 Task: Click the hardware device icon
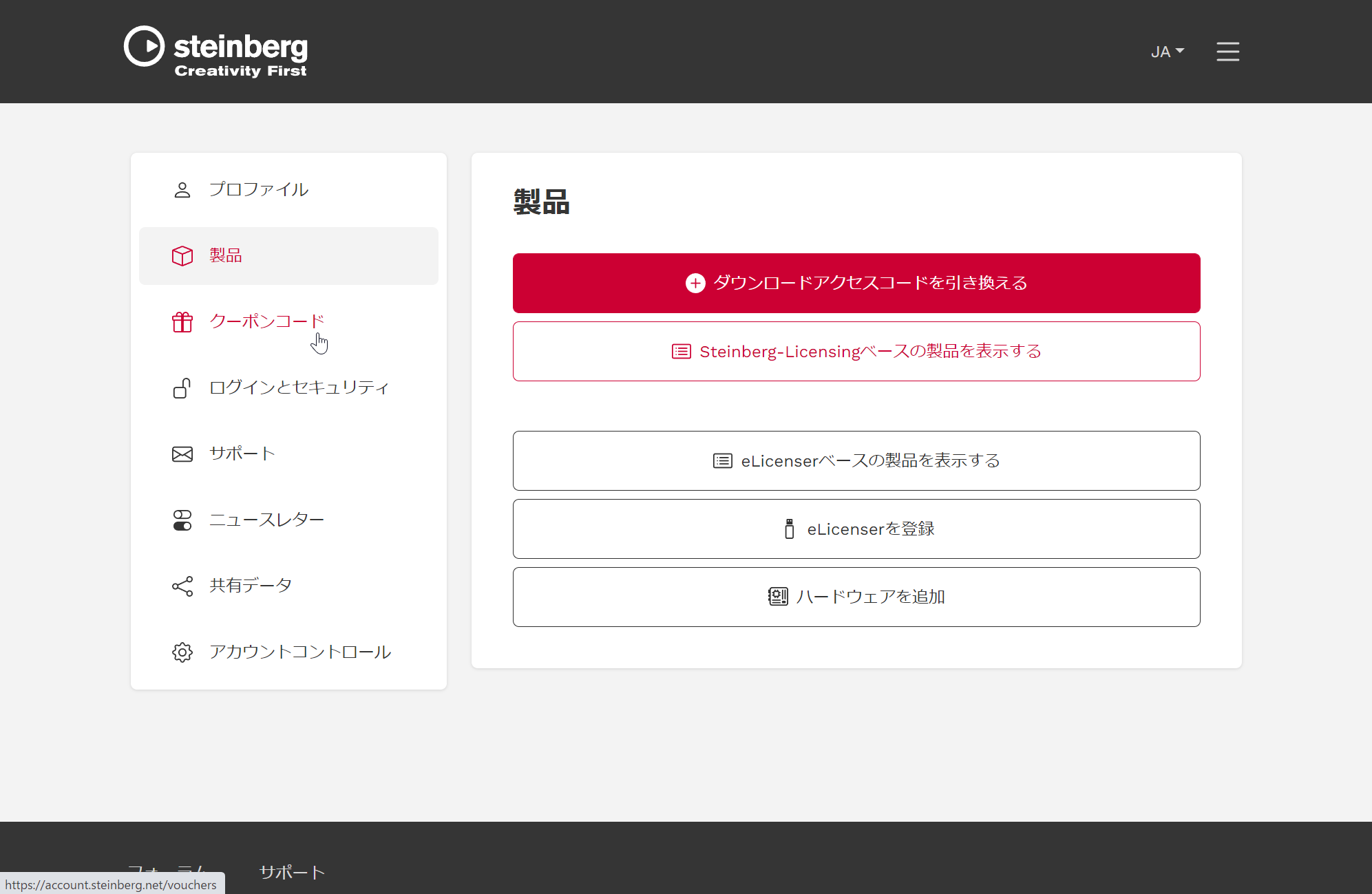(x=778, y=597)
